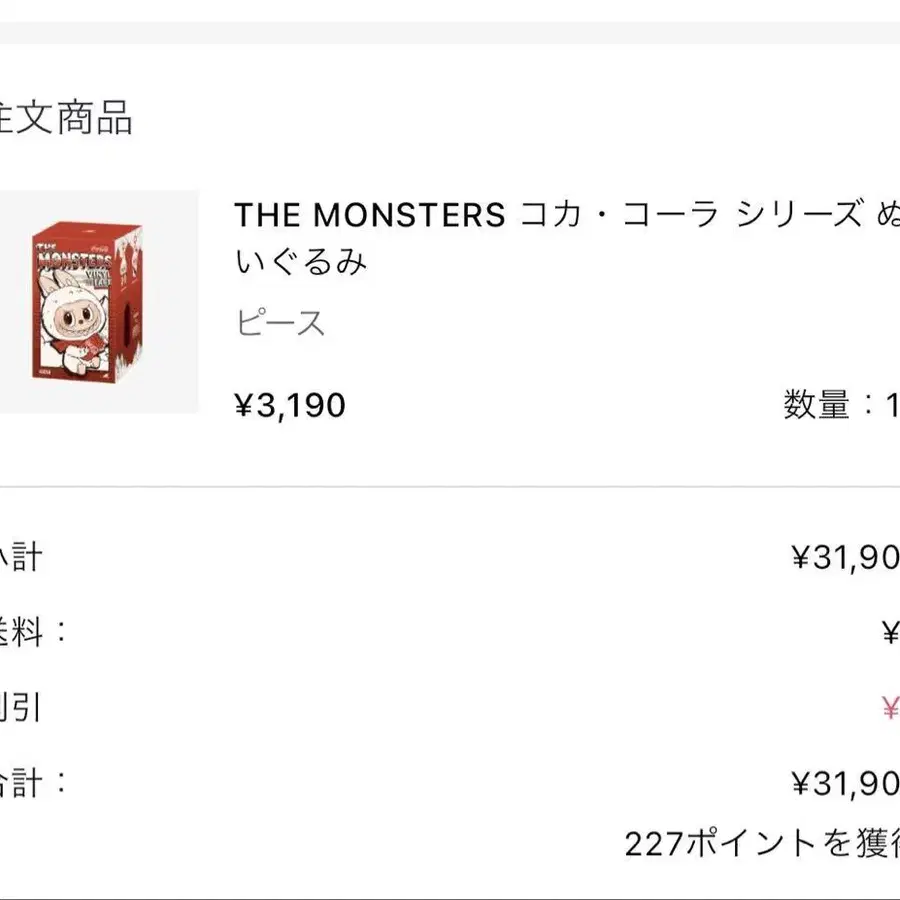Tap the divider line below the product
Screen dimensions: 900x900
[x=450, y=487]
